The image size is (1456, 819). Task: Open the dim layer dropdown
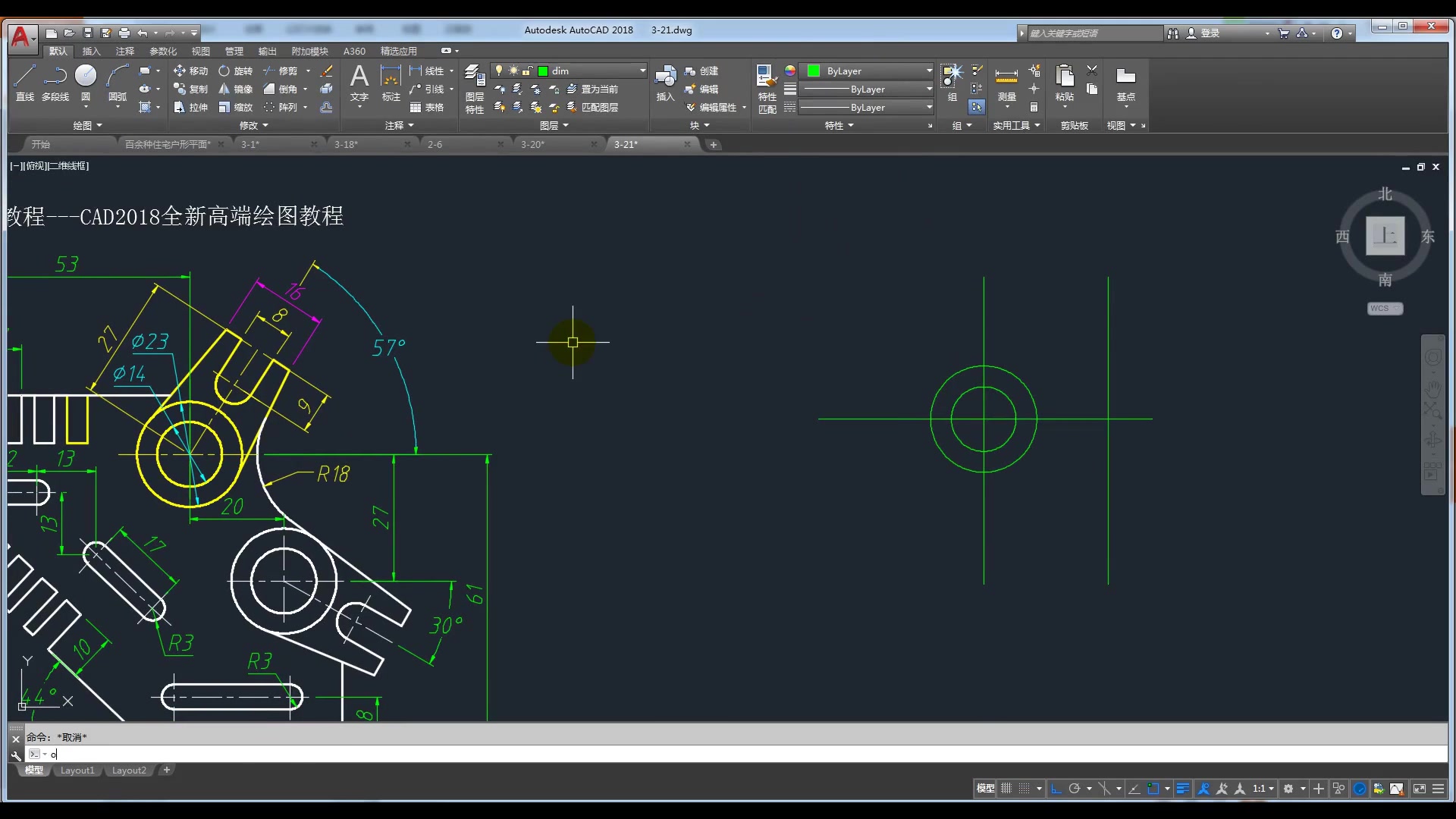642,71
